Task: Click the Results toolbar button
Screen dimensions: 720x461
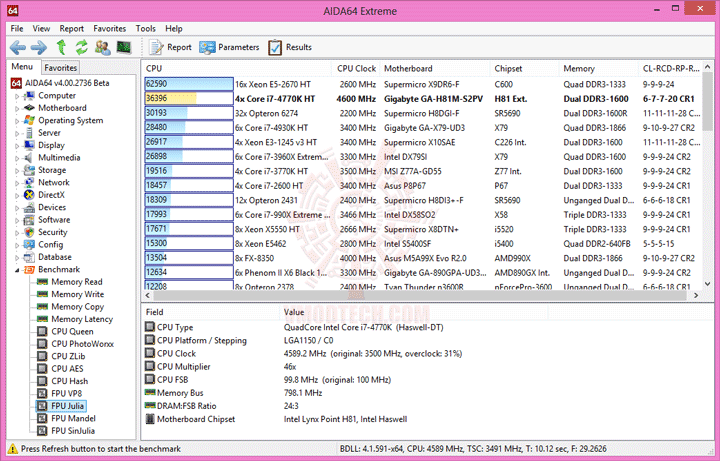Action: pyautogui.click(x=290, y=47)
